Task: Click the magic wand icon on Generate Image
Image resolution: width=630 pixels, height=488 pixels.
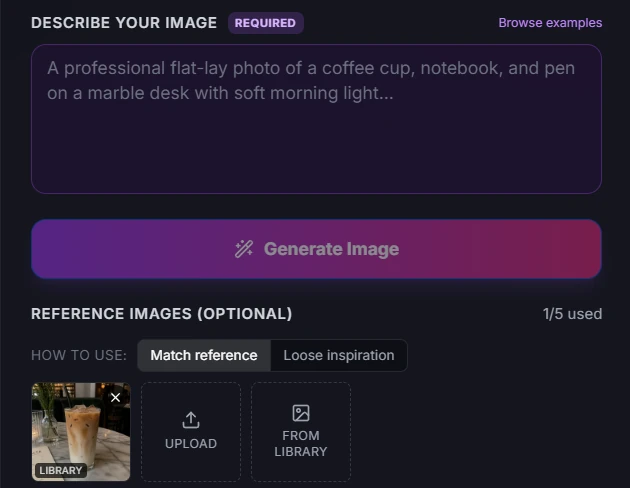Action: [244, 249]
